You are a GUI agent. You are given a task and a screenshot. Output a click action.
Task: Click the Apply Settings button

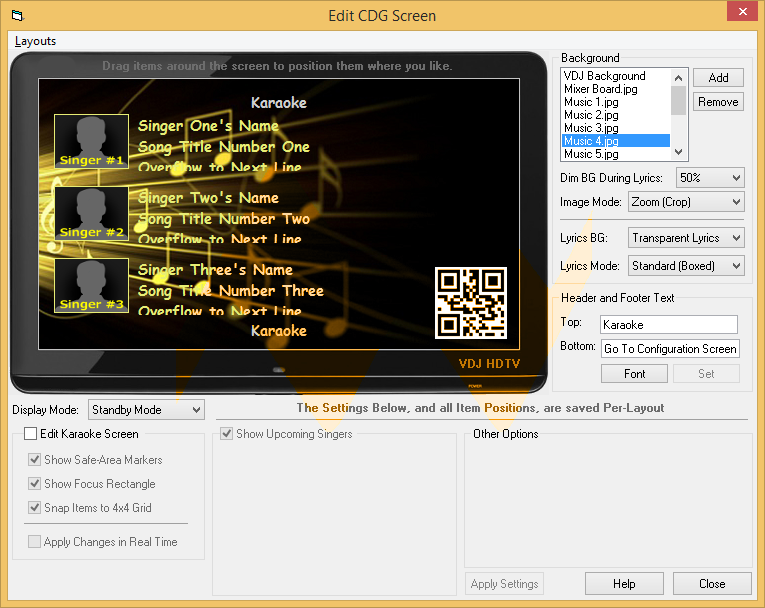point(504,584)
